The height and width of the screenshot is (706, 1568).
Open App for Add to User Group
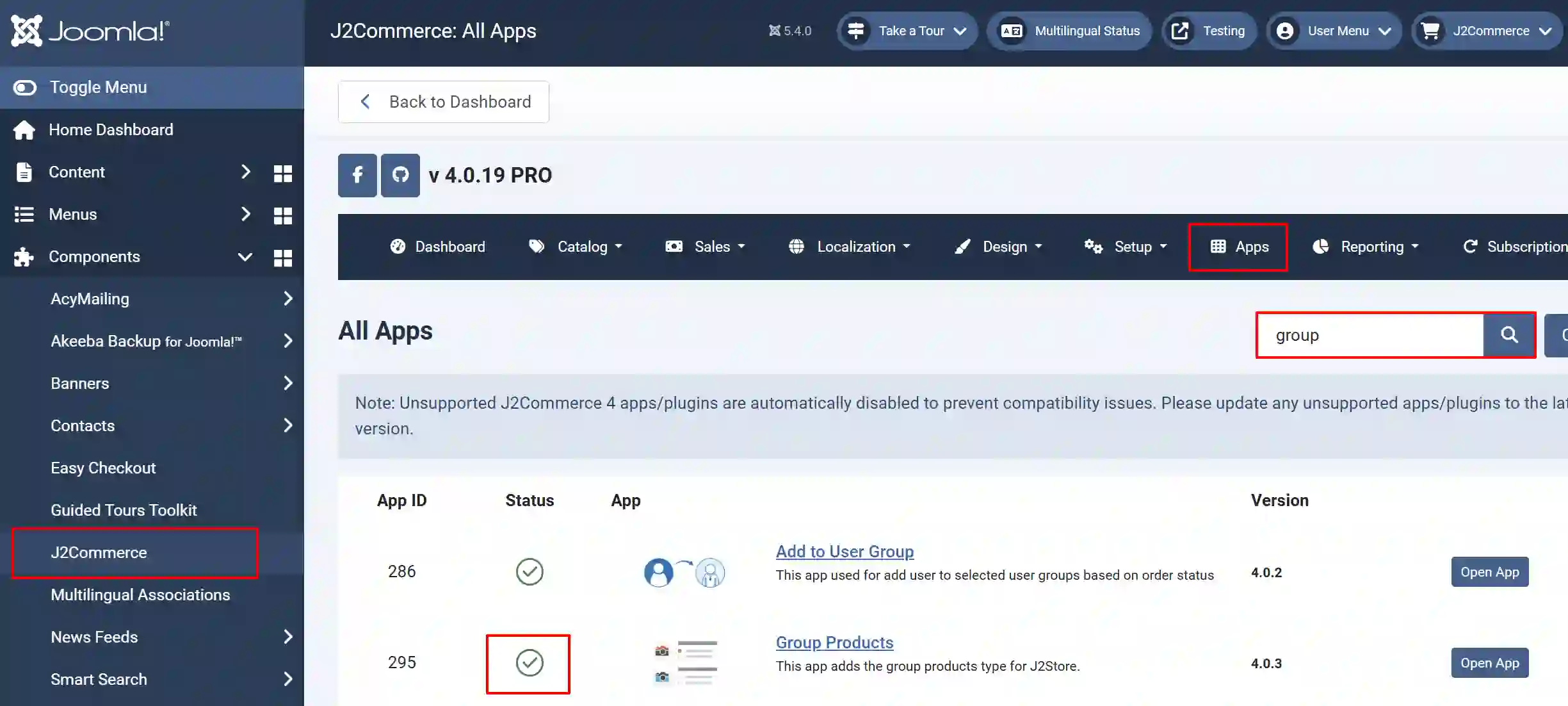coord(1489,572)
